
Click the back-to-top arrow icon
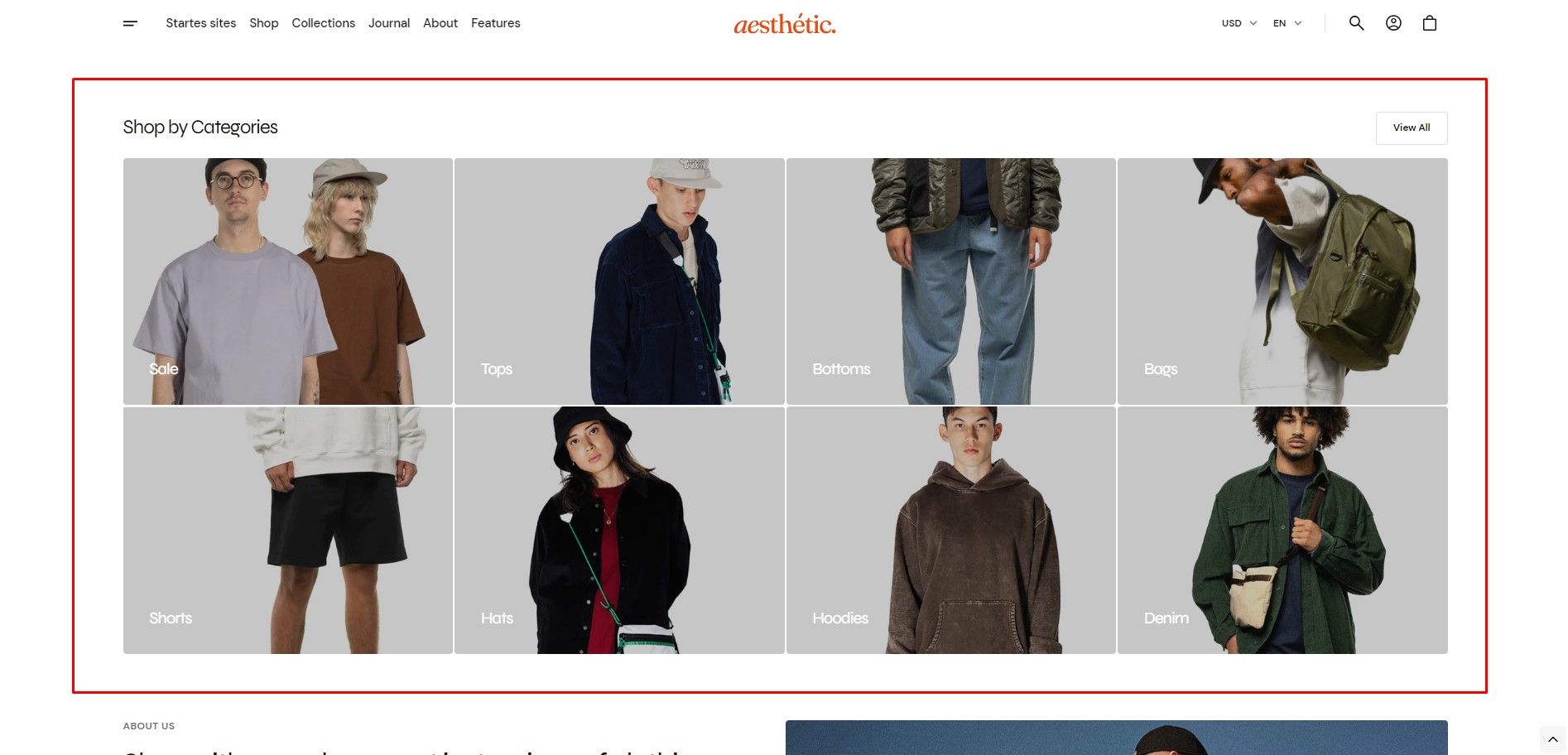tap(1553, 739)
